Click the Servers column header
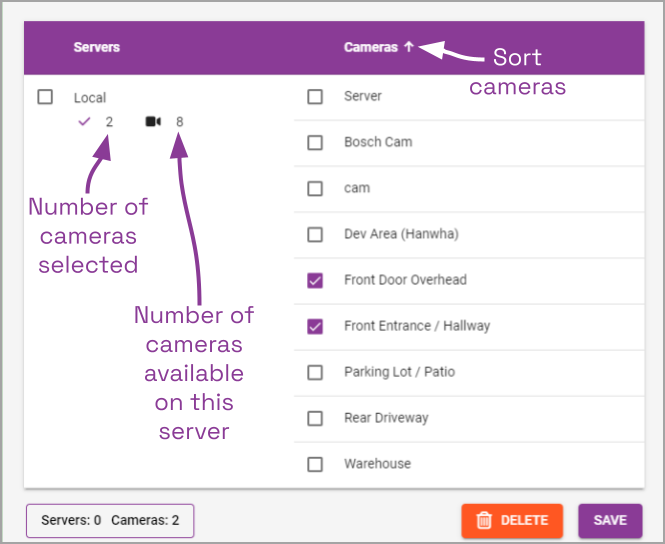The height and width of the screenshot is (544, 665). pyautogui.click(x=96, y=47)
